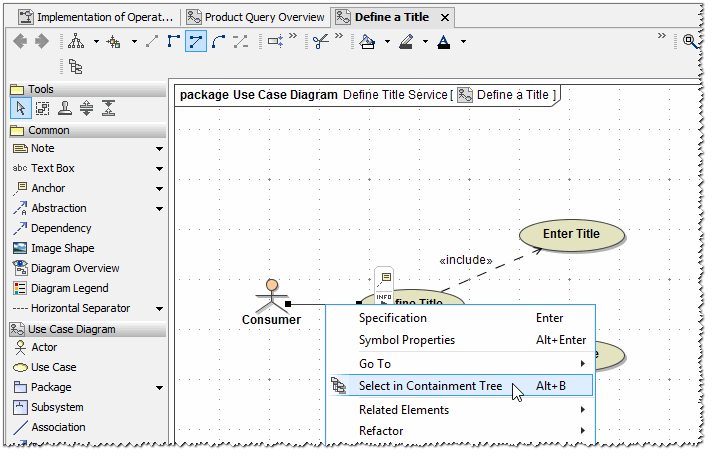
Task: Expand the Note tool dropdown arrow
Action: [159, 149]
